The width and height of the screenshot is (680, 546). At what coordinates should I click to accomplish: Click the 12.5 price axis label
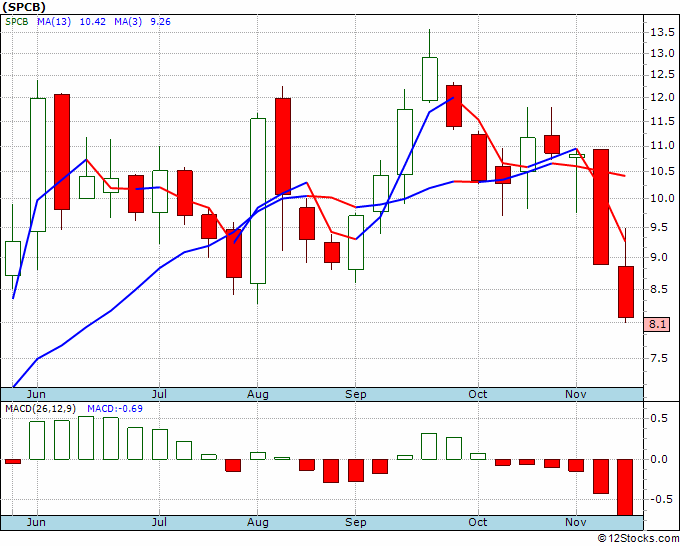click(x=662, y=75)
